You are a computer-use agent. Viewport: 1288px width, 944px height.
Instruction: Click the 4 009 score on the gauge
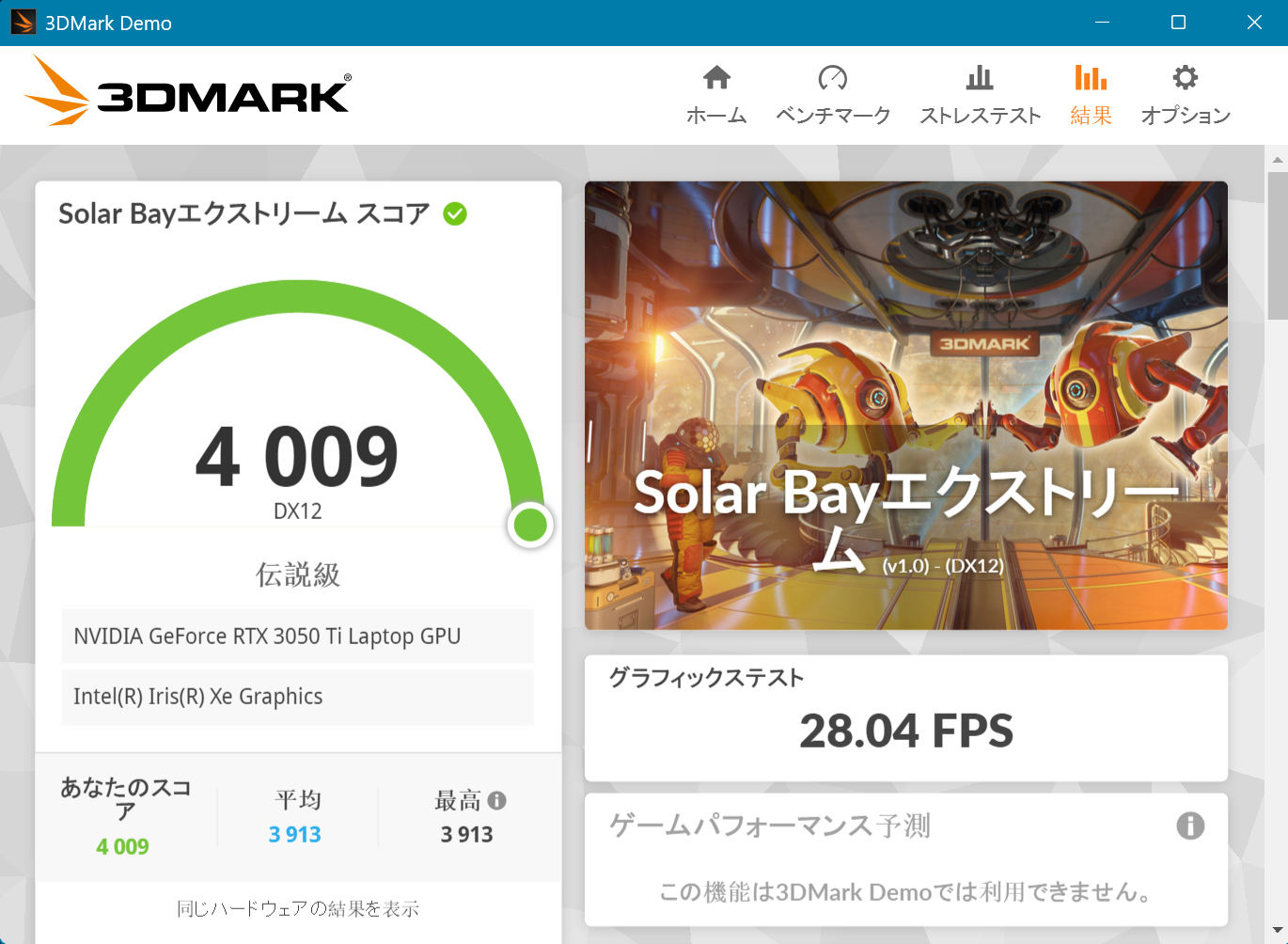(x=297, y=457)
